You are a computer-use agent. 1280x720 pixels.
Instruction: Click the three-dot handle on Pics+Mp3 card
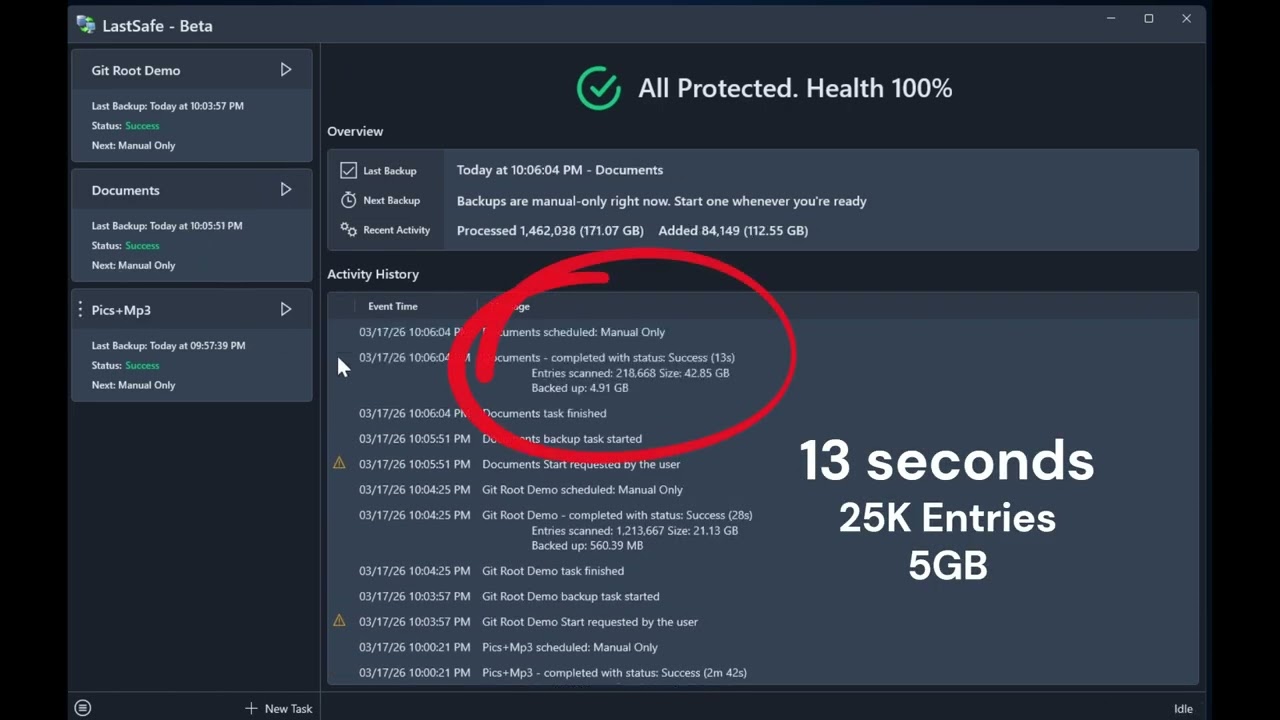[80, 310]
